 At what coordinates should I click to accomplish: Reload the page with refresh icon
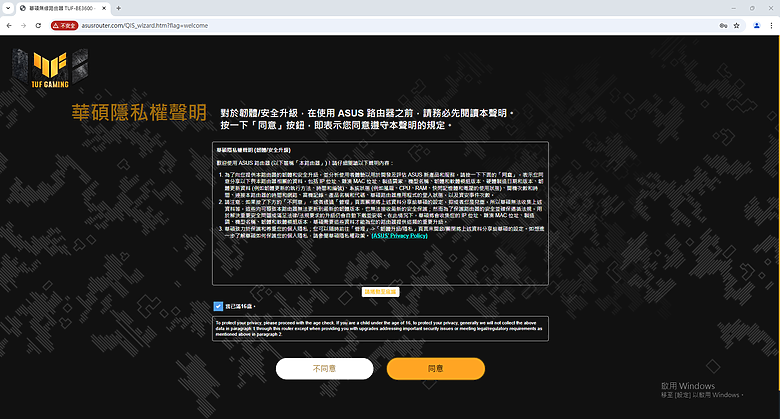(x=38, y=25)
